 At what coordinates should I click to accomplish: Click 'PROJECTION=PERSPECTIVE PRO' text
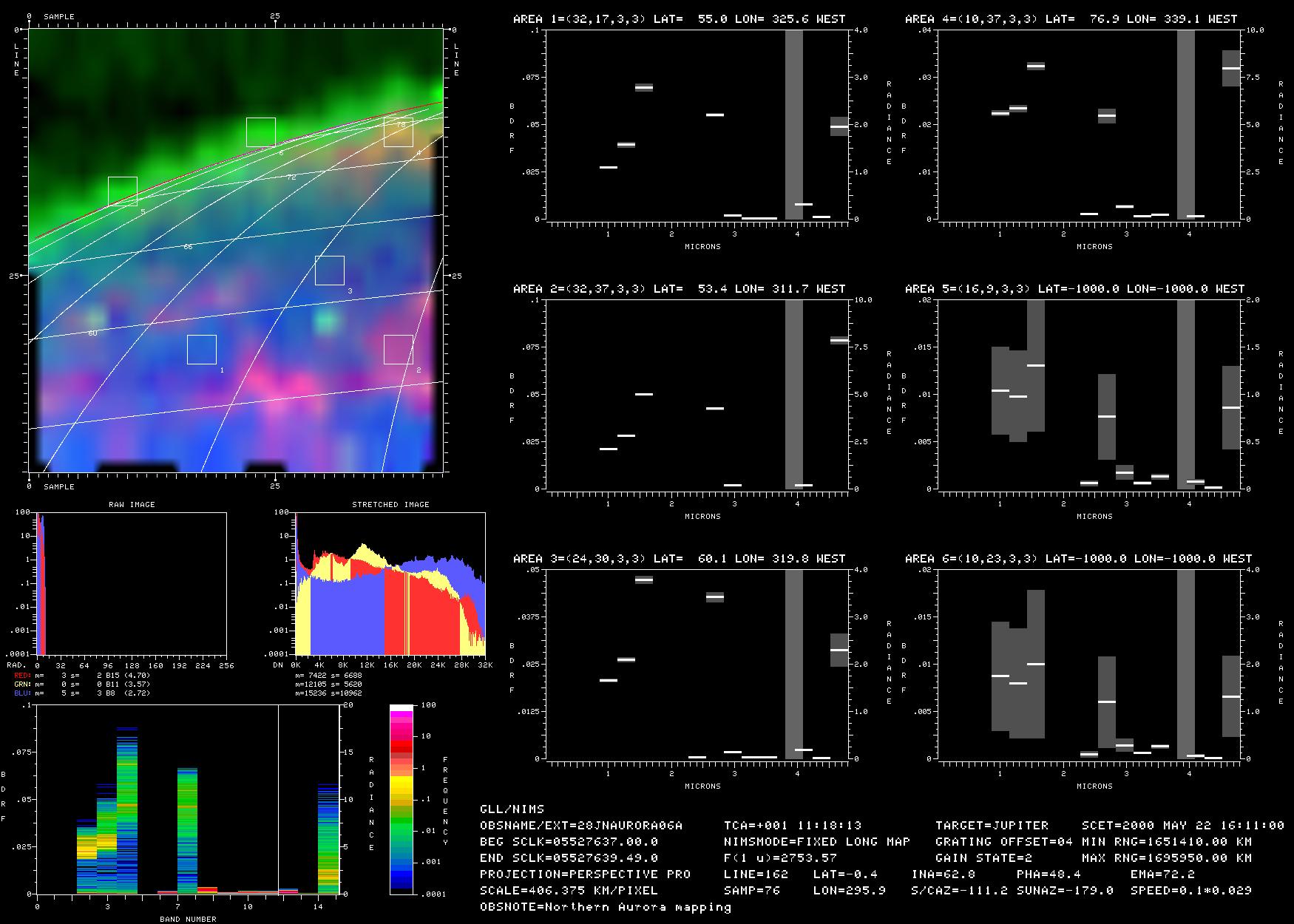point(585,874)
